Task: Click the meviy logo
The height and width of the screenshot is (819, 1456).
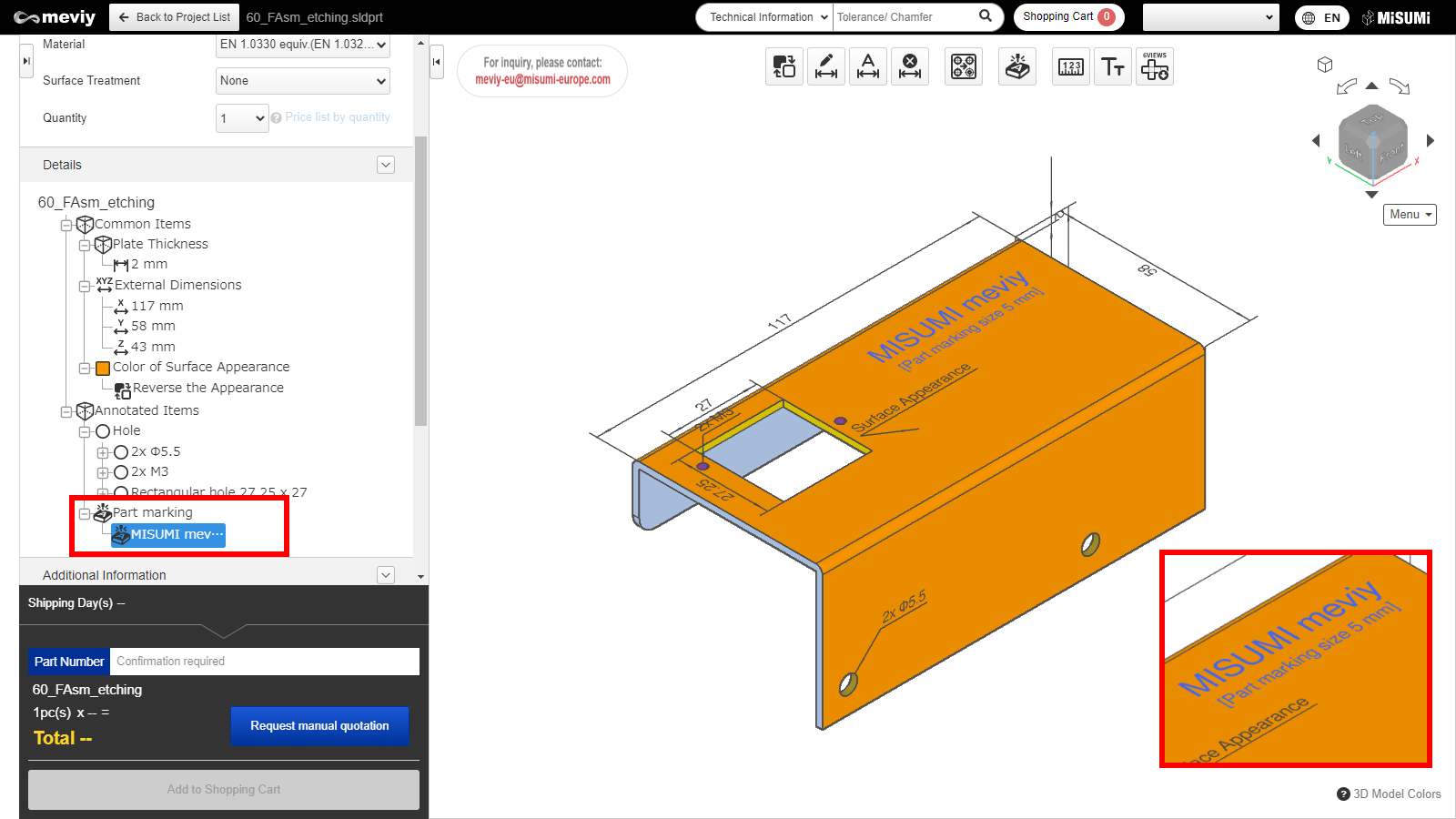Action: (x=55, y=17)
